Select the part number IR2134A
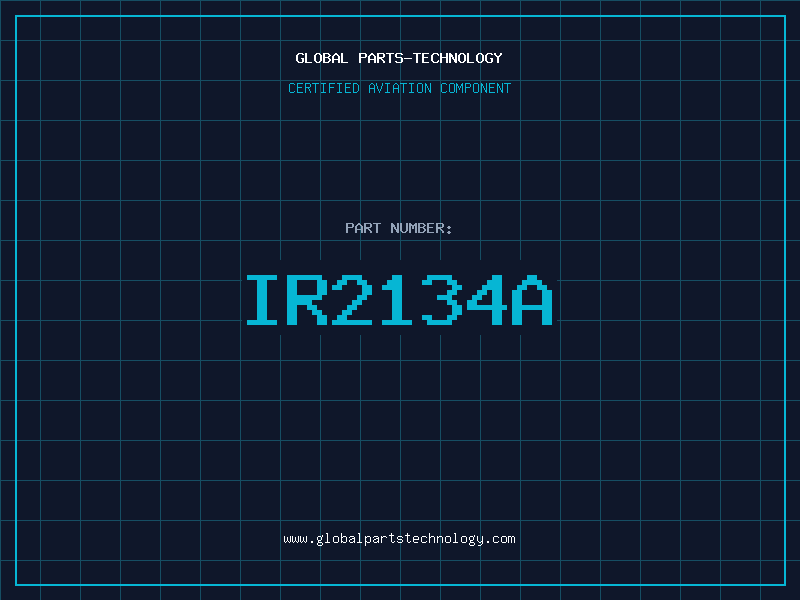The height and width of the screenshot is (600, 800). pos(399,300)
